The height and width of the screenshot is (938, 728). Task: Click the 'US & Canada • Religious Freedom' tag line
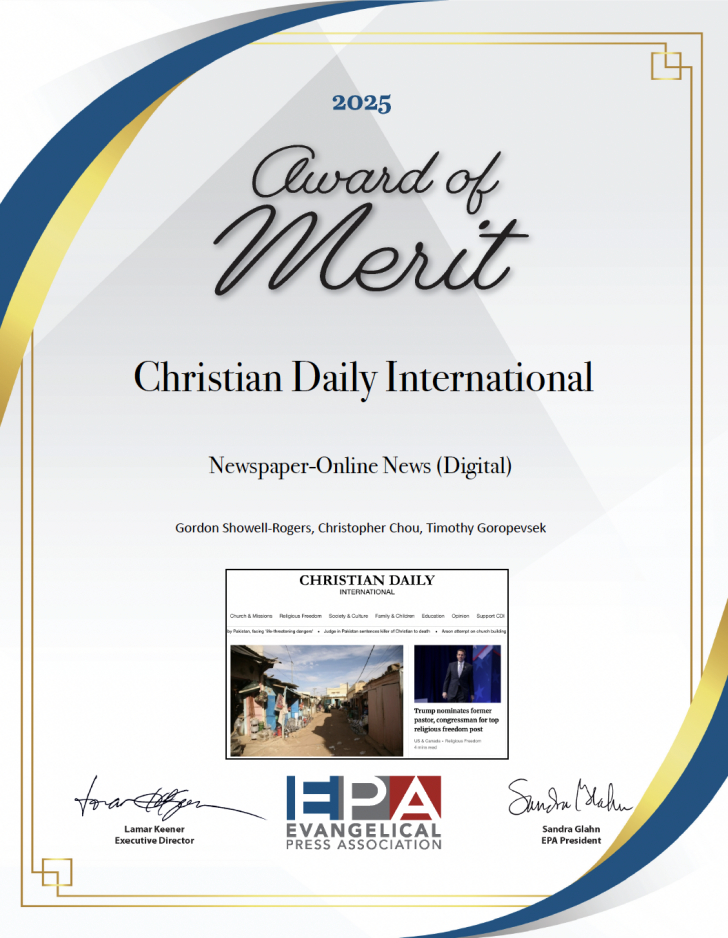pos(447,741)
